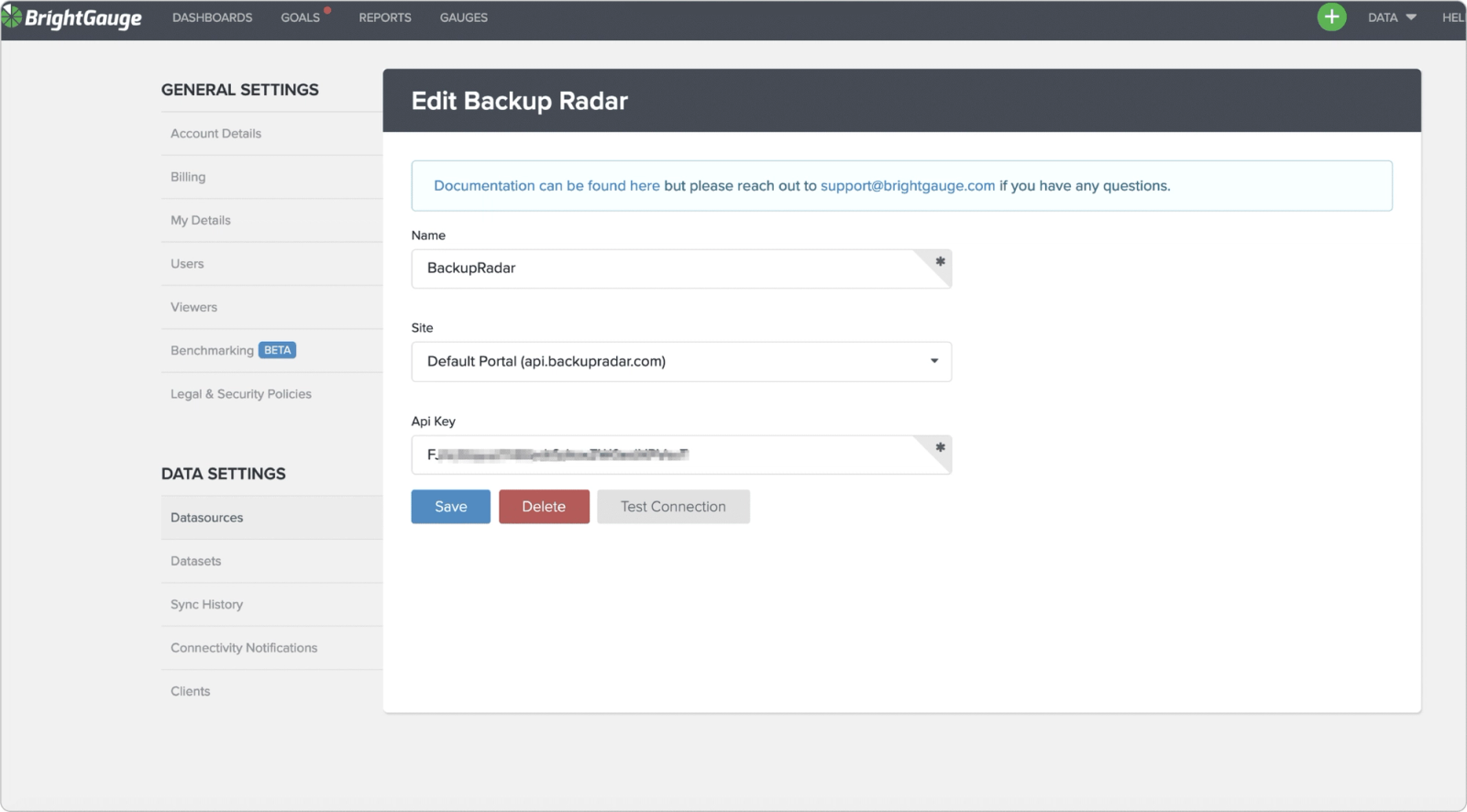Click into the Api Key input field
Screen dimensions: 1467x812
click(x=681, y=455)
